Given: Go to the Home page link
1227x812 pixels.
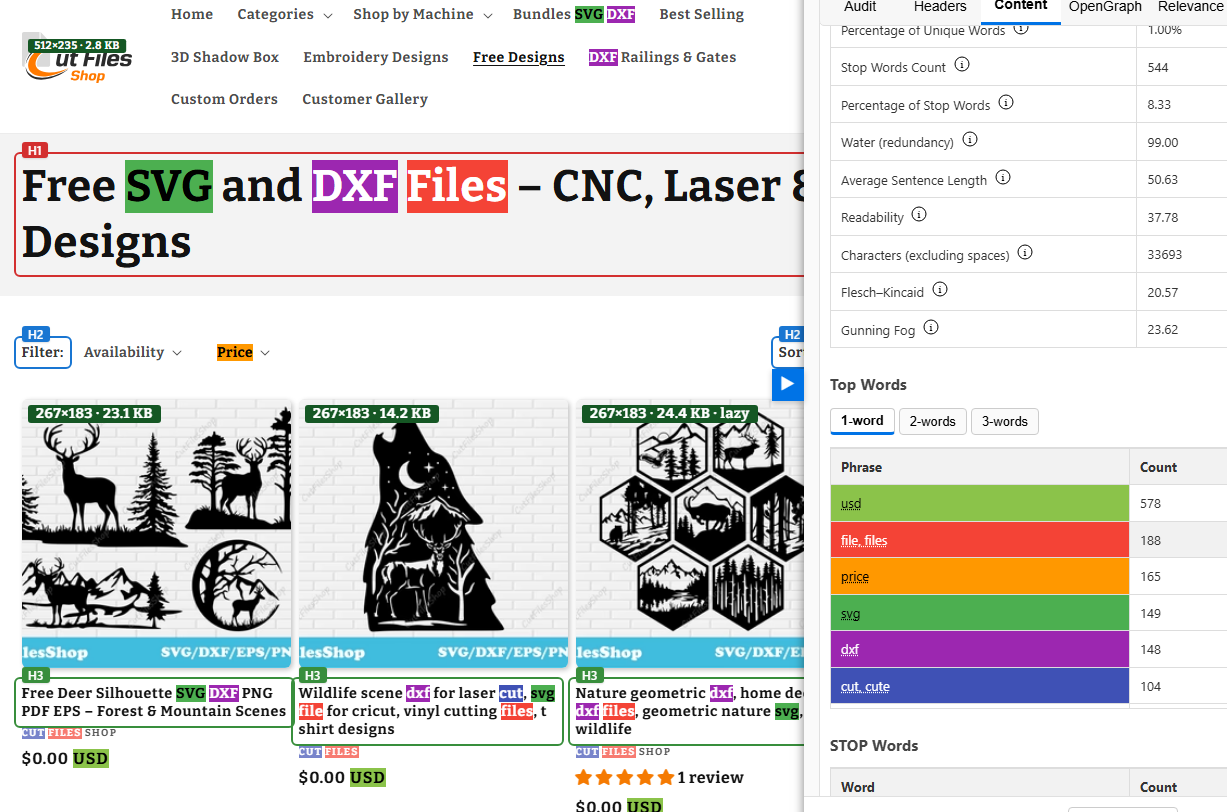Looking at the screenshot, I should click(x=192, y=14).
